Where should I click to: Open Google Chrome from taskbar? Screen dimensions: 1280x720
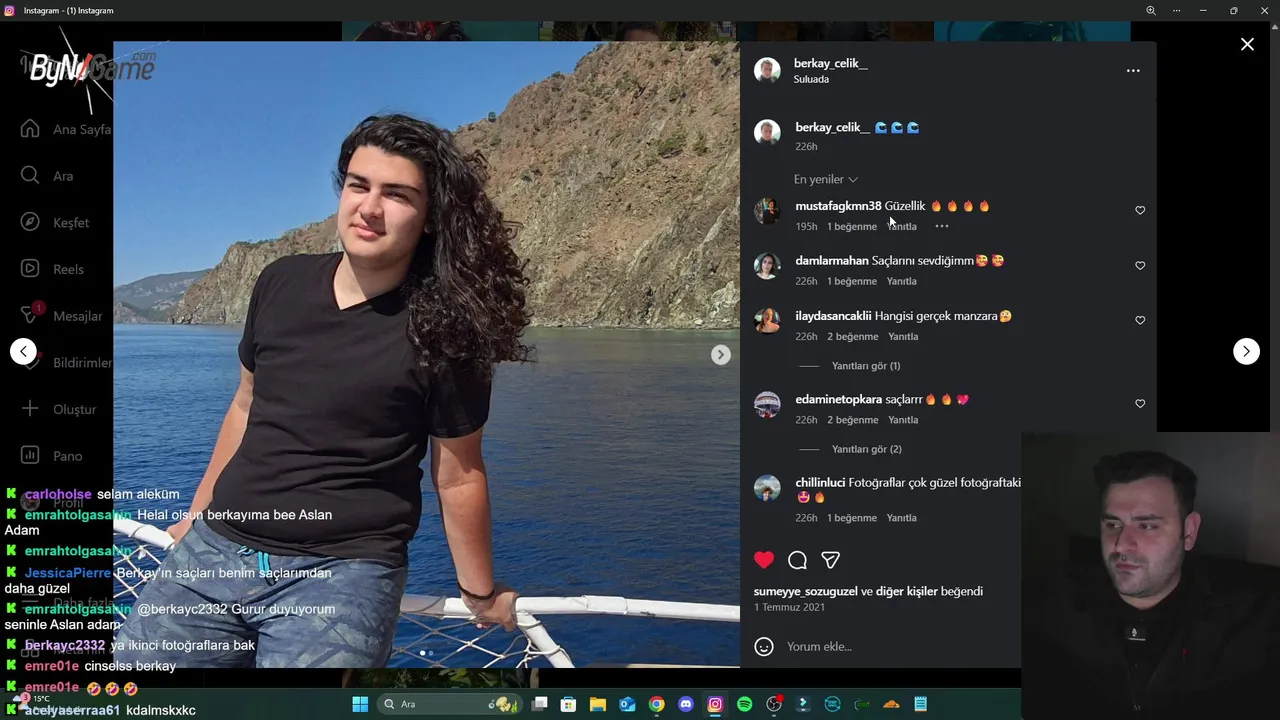(x=656, y=704)
